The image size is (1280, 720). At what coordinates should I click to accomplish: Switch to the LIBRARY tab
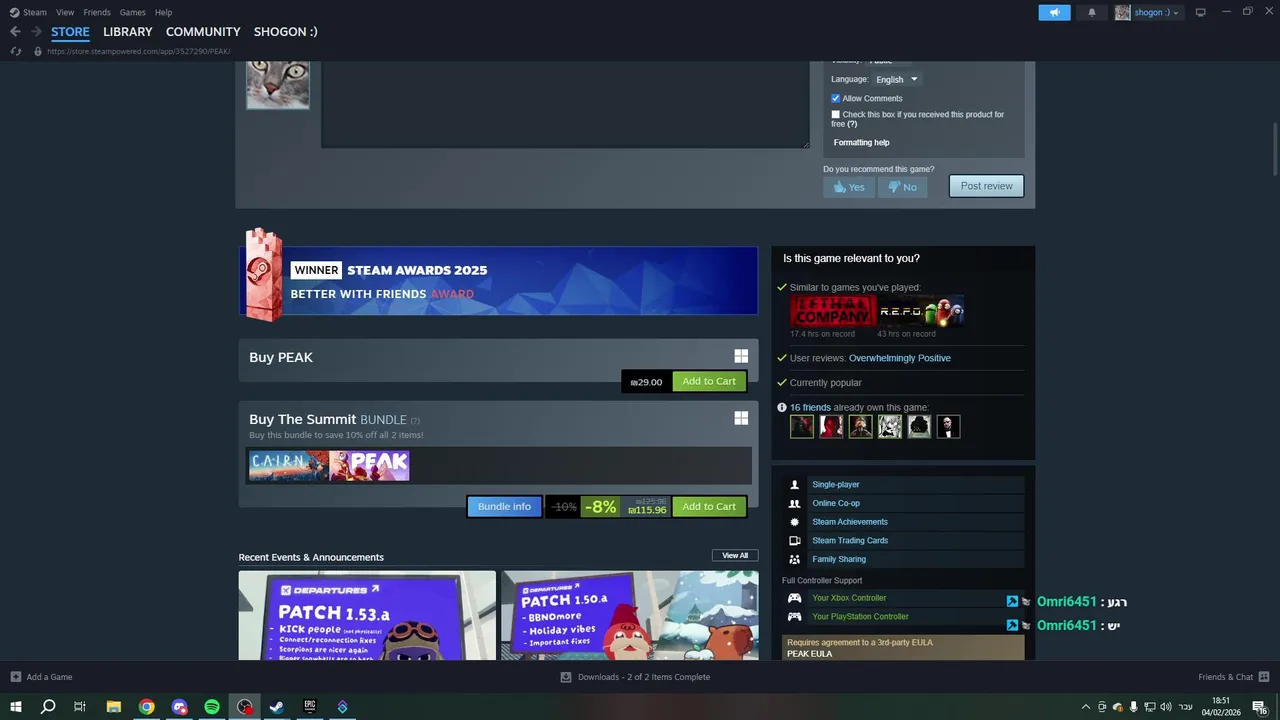[128, 32]
